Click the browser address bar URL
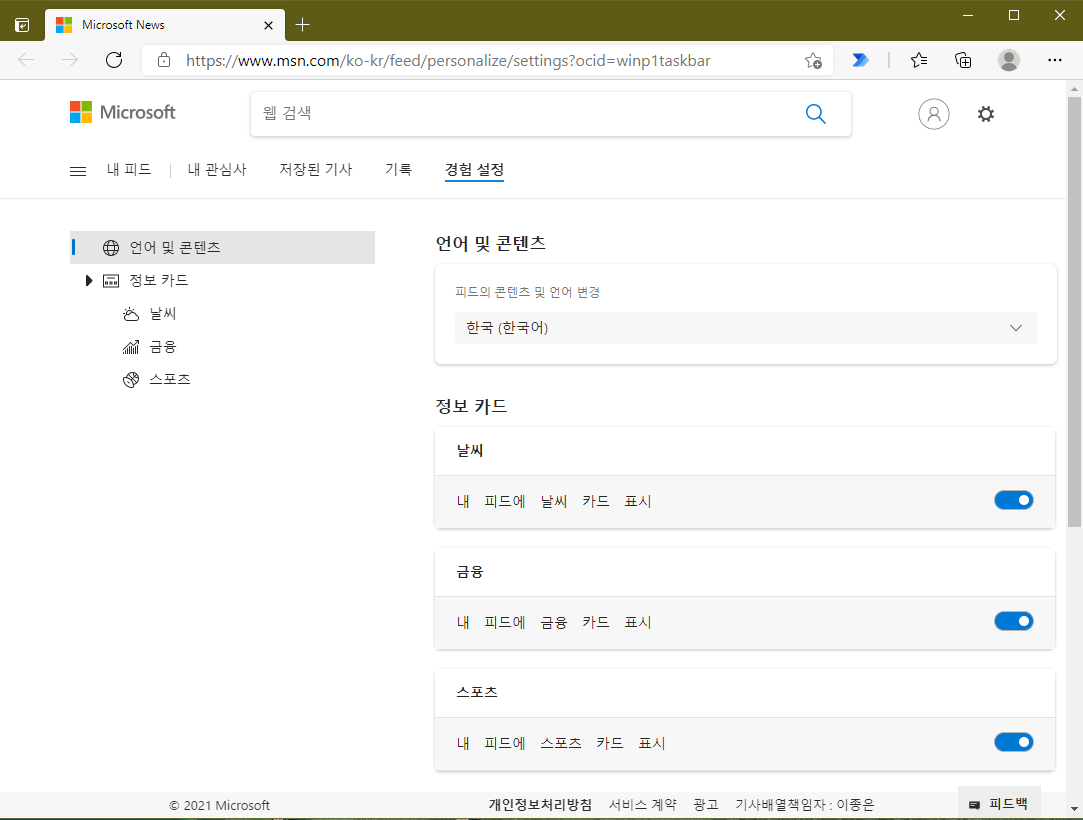This screenshot has width=1083, height=820. pos(448,61)
